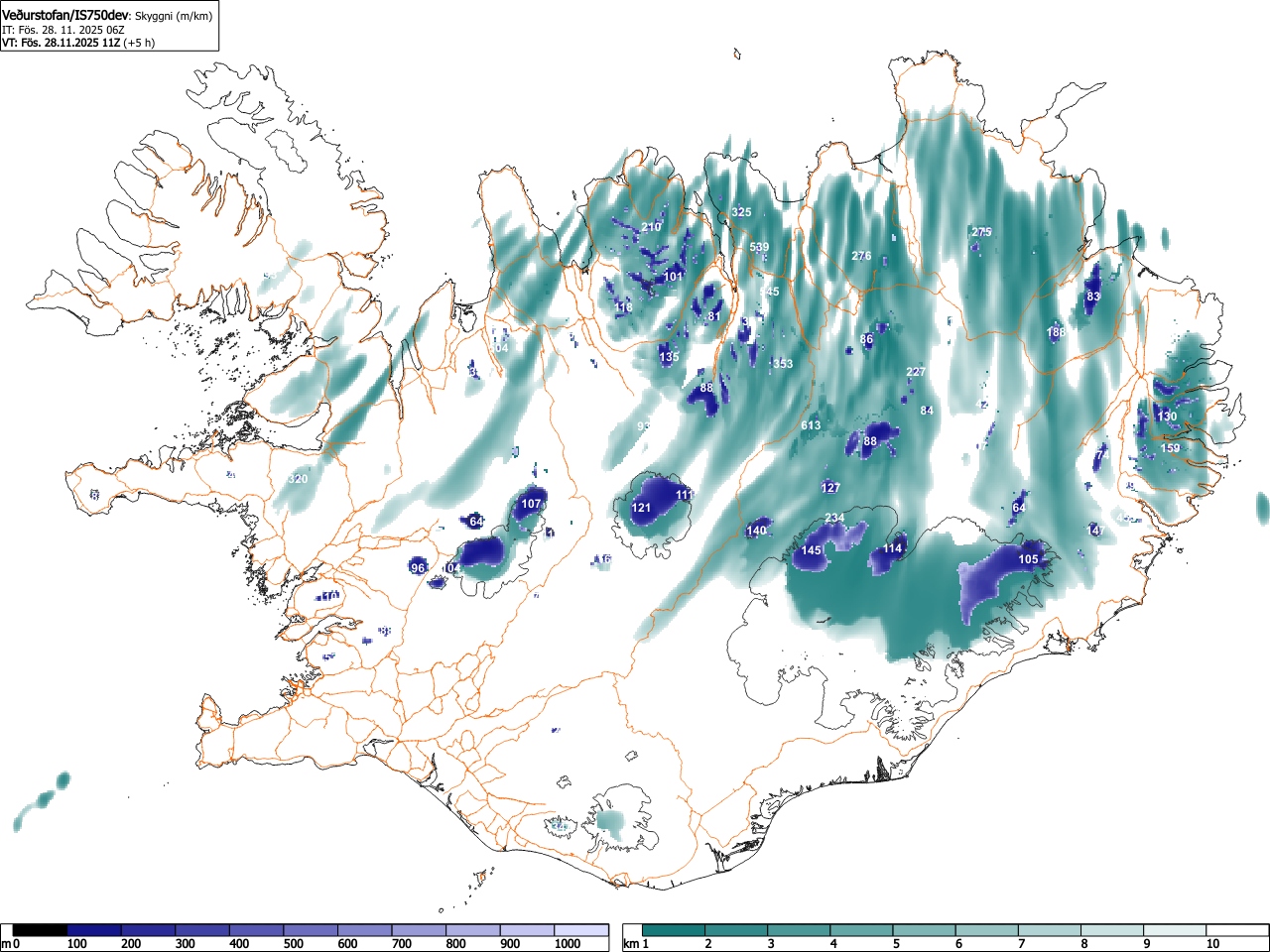Click the 145 value on Vatnajökull
This screenshot has height=952, width=1270.
pos(812,550)
